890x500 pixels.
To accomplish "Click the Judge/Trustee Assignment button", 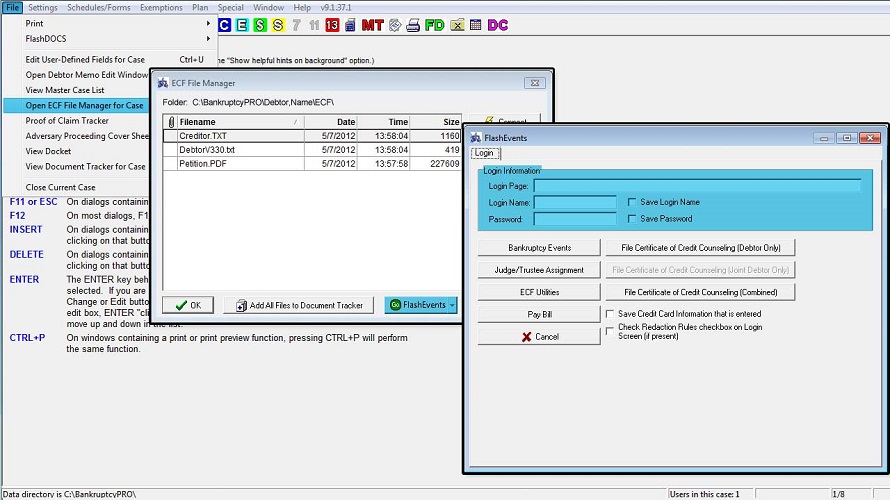I will [539, 270].
